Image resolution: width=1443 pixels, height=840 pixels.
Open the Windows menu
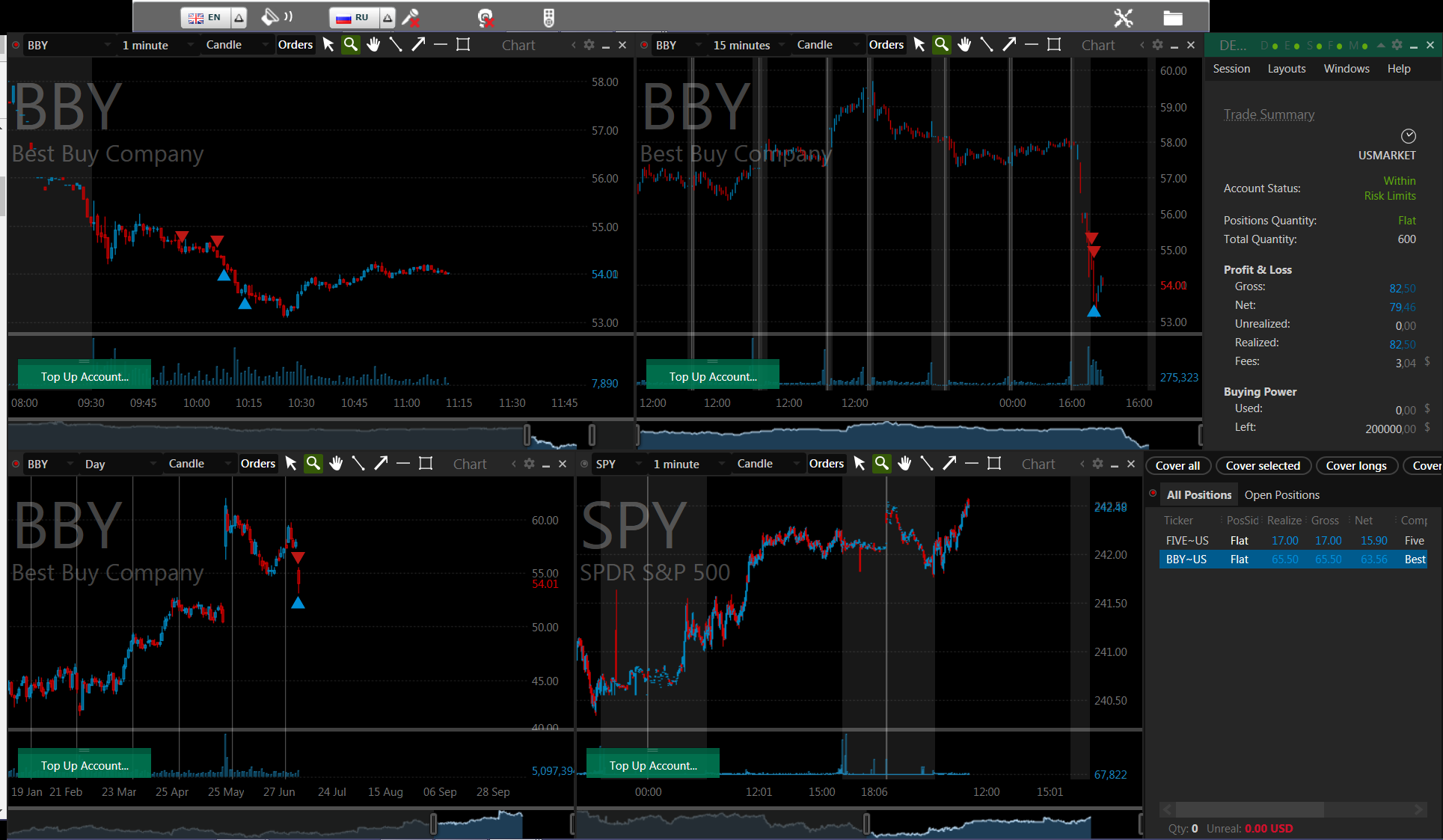(x=1347, y=69)
